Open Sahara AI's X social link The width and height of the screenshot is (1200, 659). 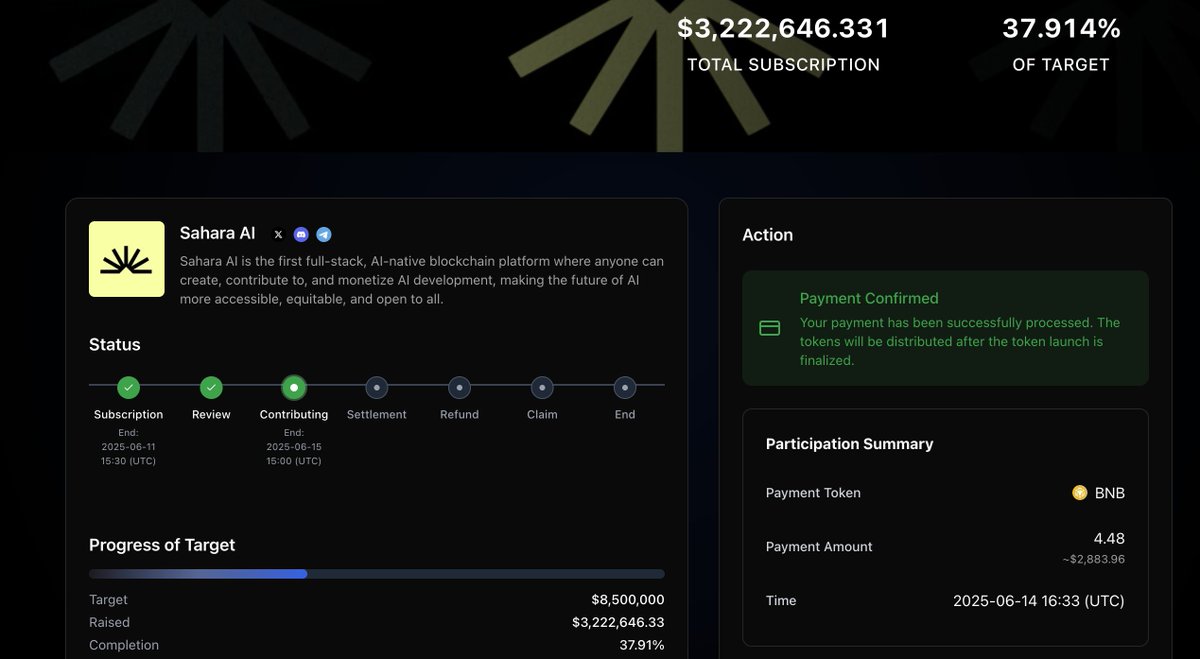(x=278, y=235)
